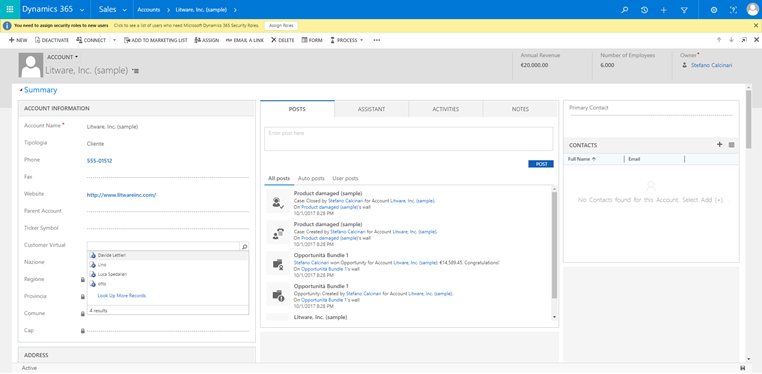The height and width of the screenshot is (374, 762).
Task: Click the Email column header
Action: (634, 159)
